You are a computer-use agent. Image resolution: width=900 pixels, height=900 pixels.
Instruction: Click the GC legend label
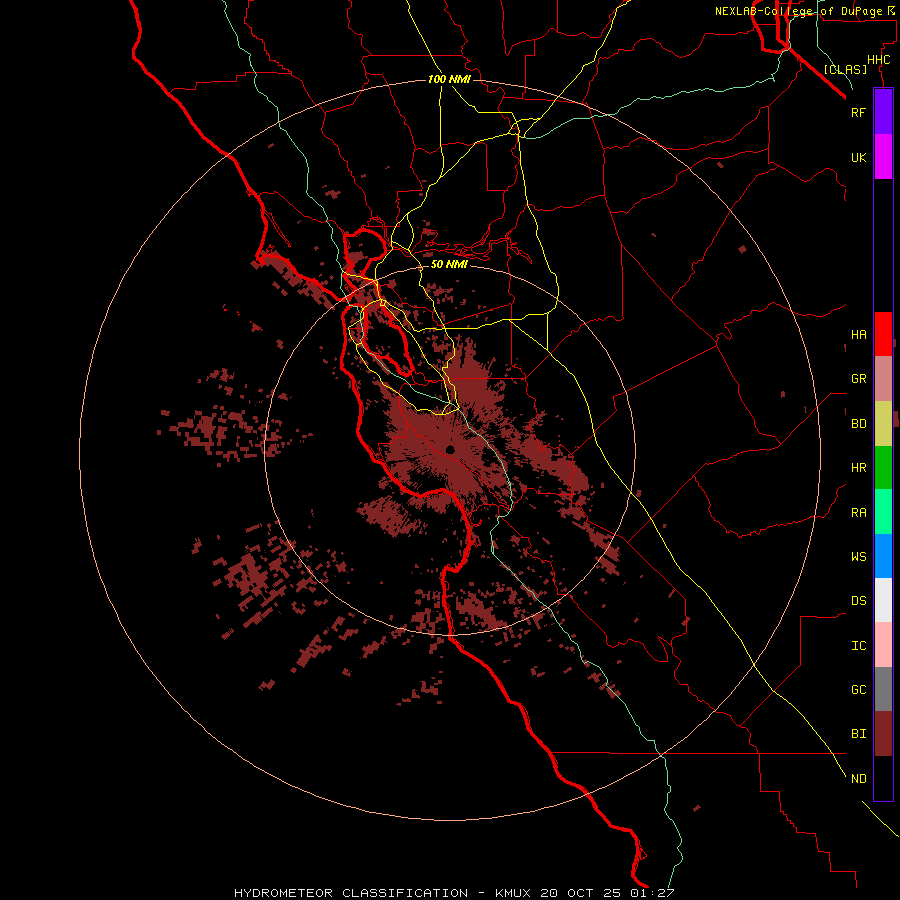pos(858,690)
